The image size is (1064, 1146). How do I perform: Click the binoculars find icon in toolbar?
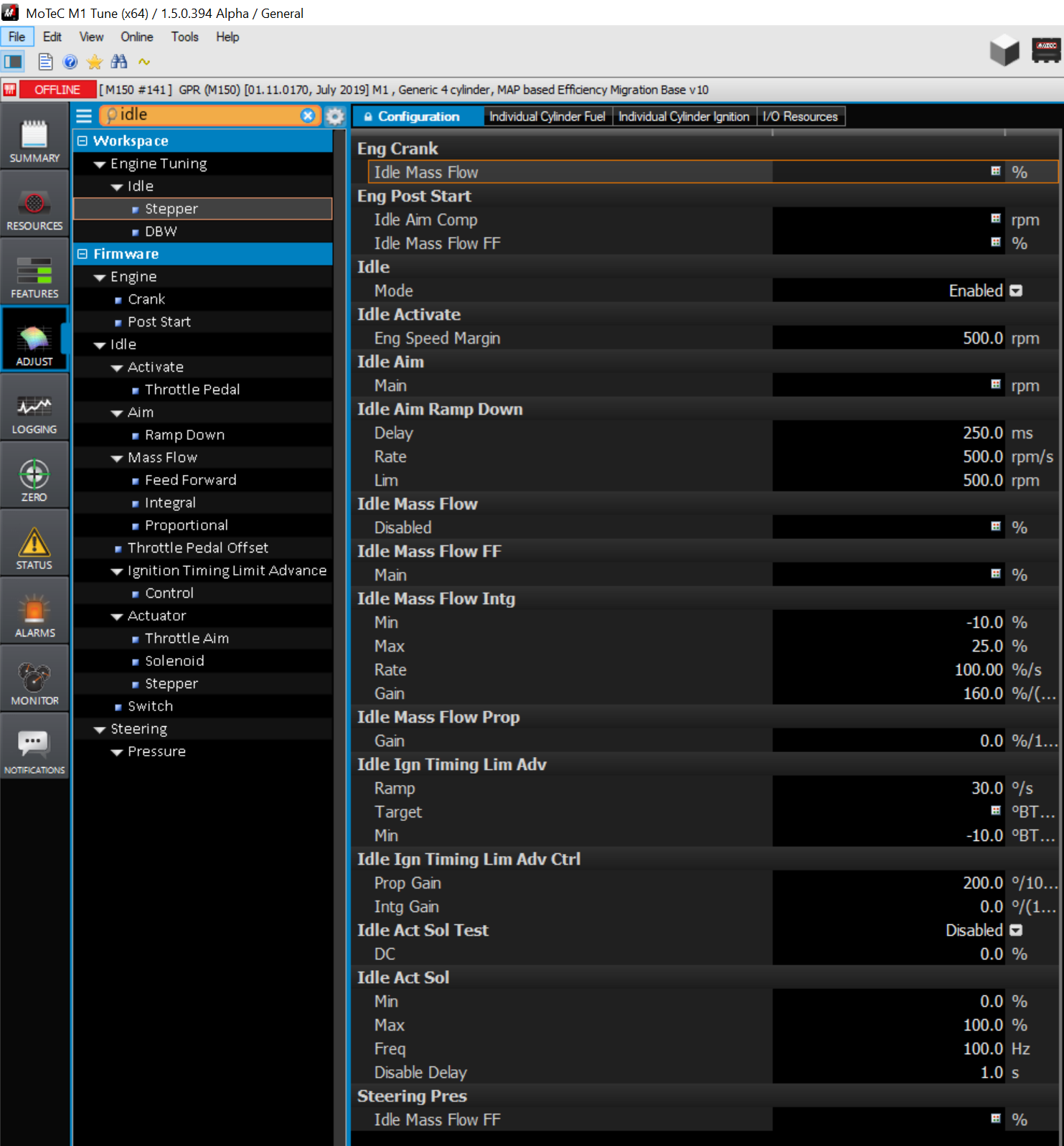[x=119, y=62]
